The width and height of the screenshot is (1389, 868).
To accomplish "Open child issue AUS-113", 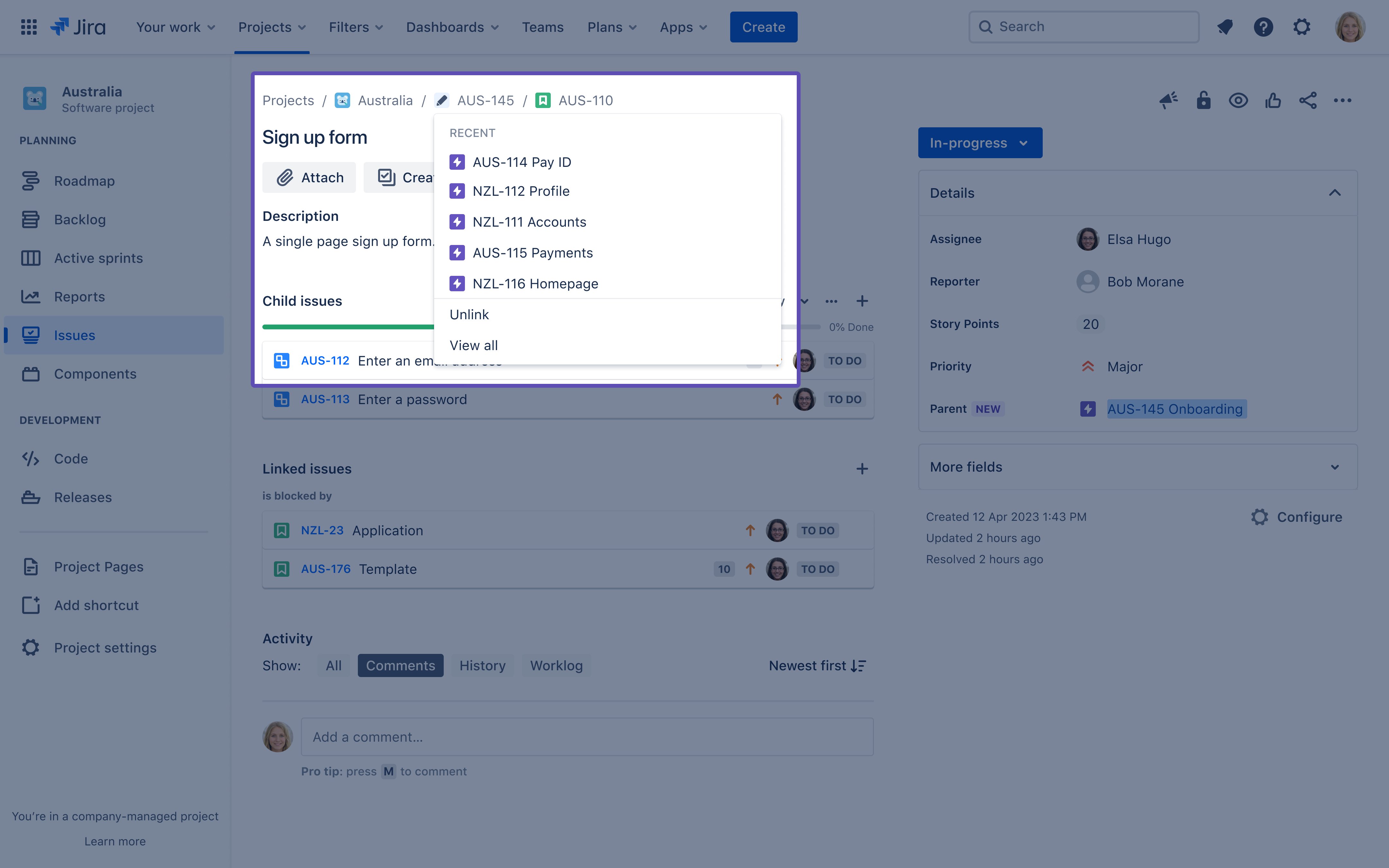I will 325,400.
